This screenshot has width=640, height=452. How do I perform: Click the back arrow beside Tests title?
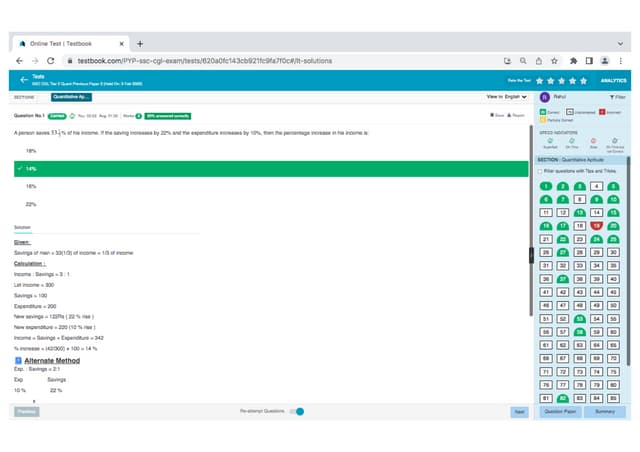click(24, 78)
